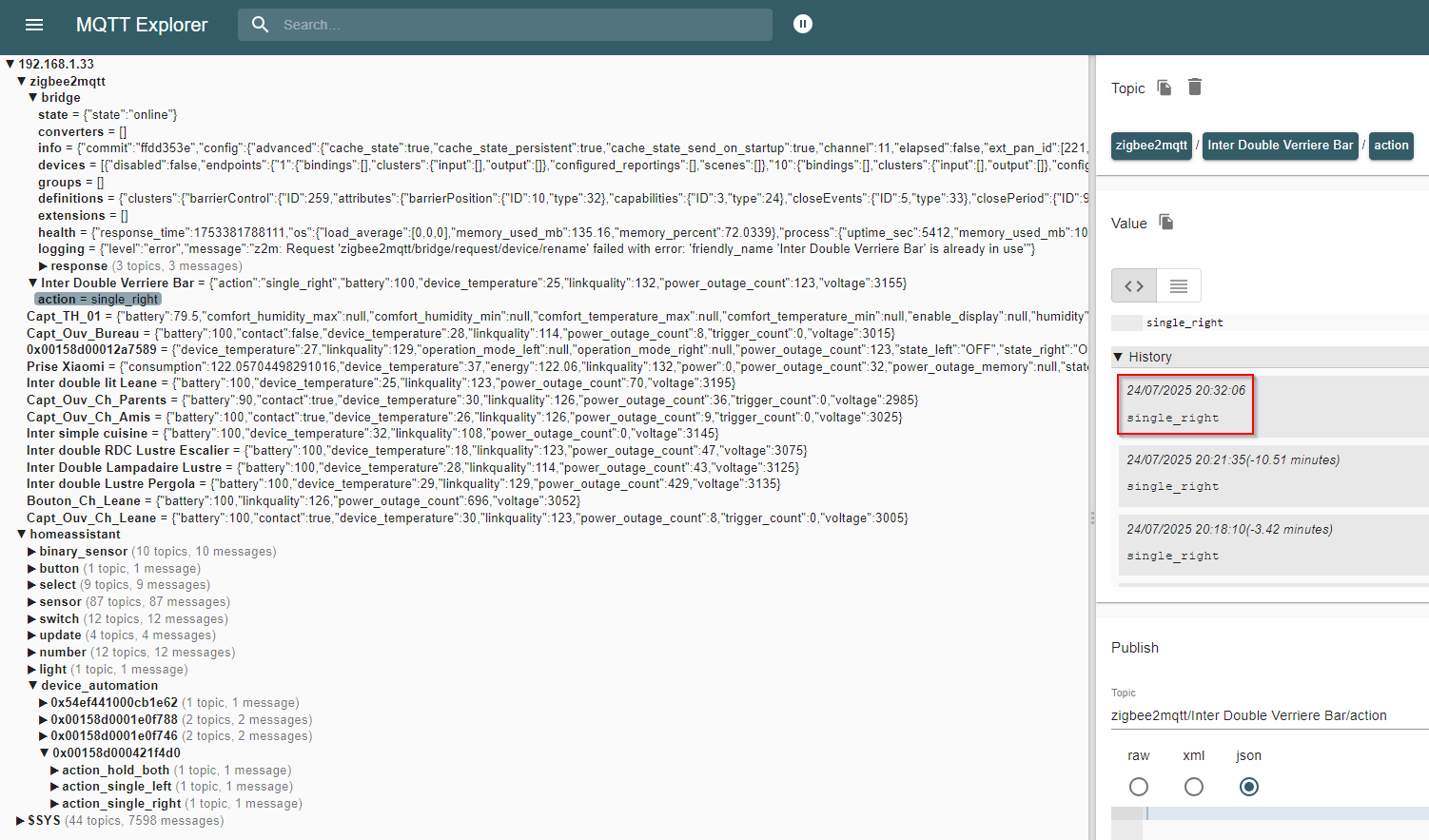Switch value view to raw code mode

(1134, 285)
